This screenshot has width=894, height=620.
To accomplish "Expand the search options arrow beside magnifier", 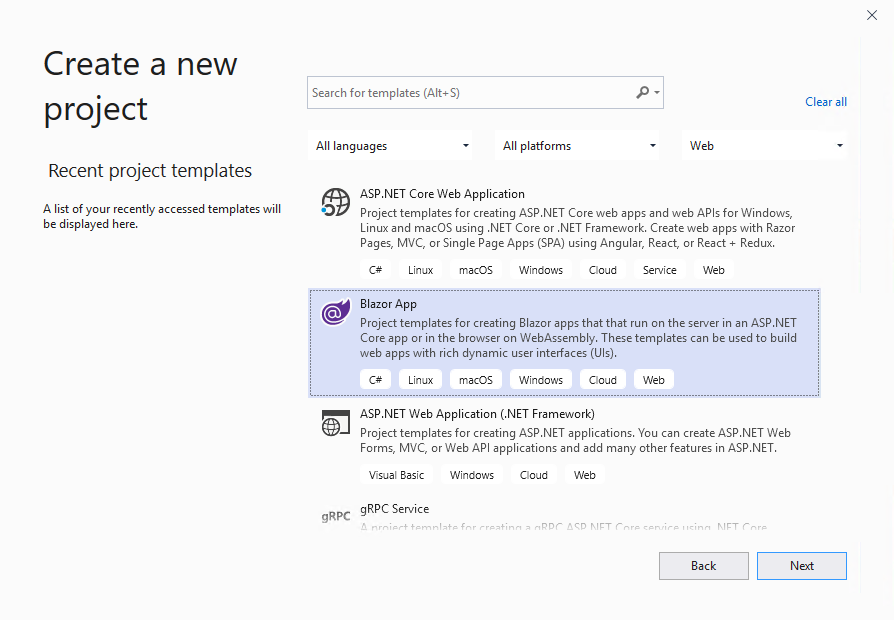I will tap(657, 92).
